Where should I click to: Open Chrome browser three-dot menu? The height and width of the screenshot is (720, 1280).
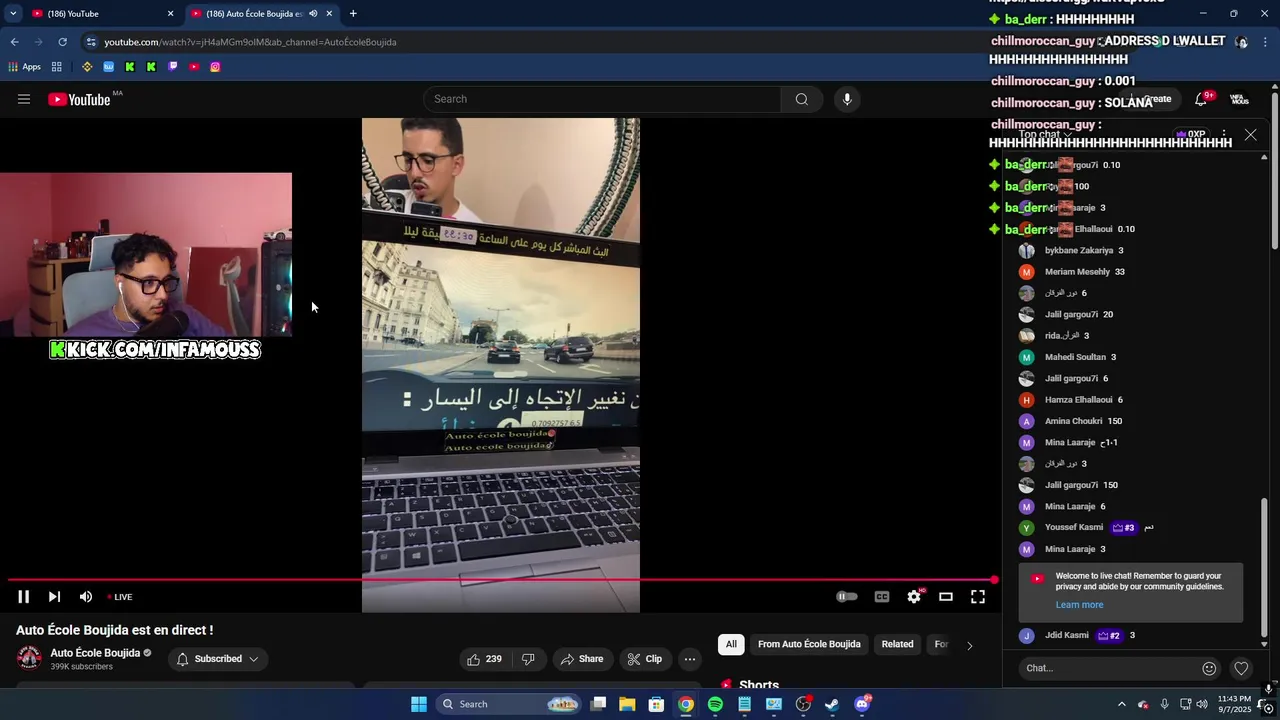(1266, 42)
